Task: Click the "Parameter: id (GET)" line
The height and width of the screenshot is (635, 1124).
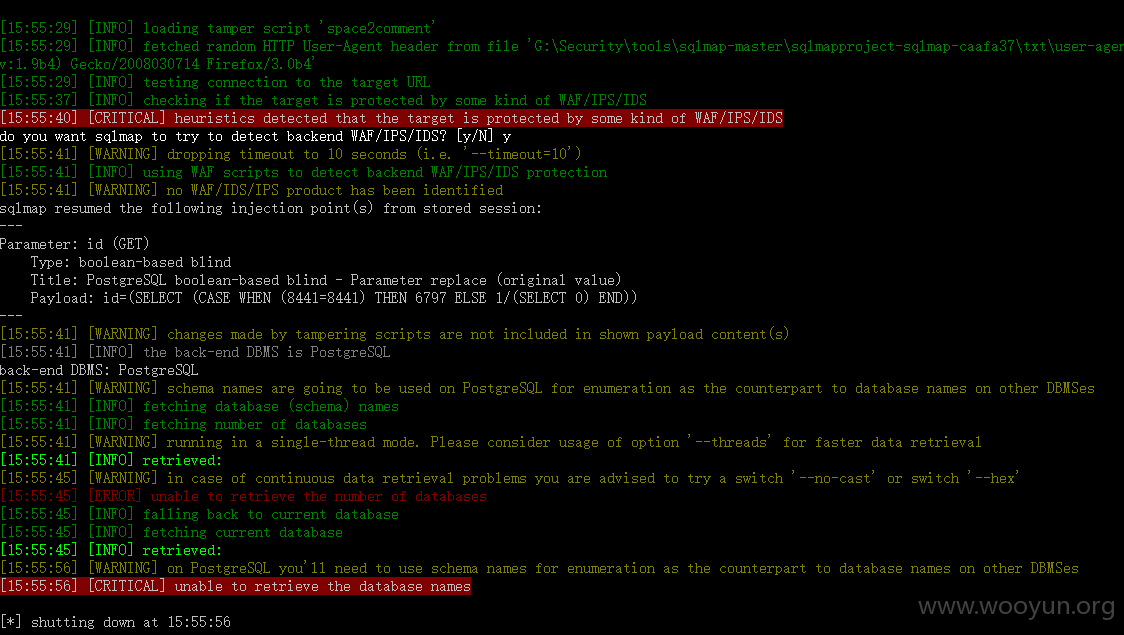Action: (75, 244)
